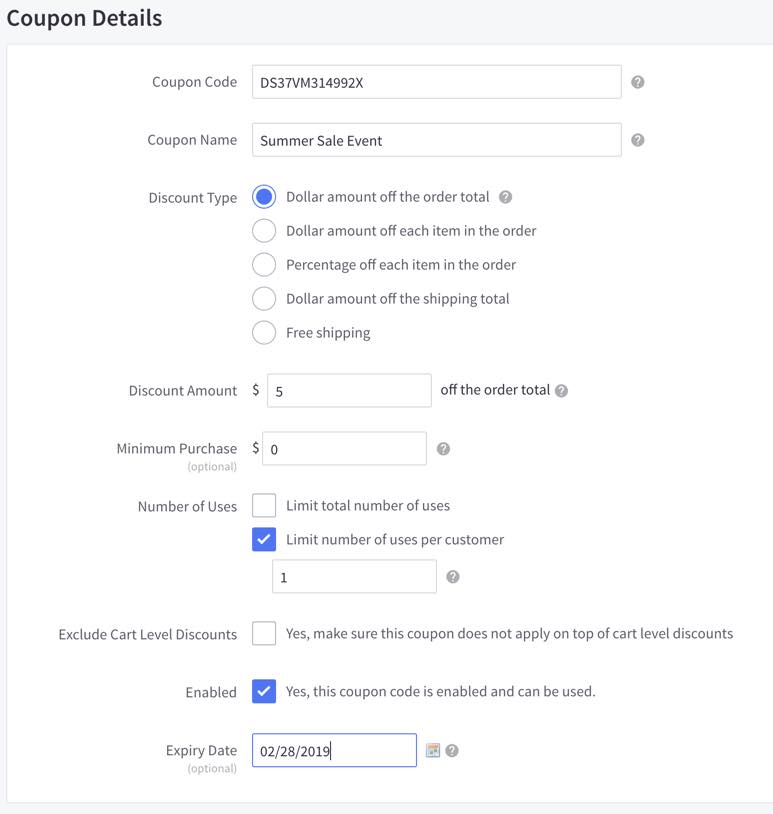The height and width of the screenshot is (814, 773).
Task: Uncheck 'Limit number of uses per customer'
Action: tap(264, 539)
